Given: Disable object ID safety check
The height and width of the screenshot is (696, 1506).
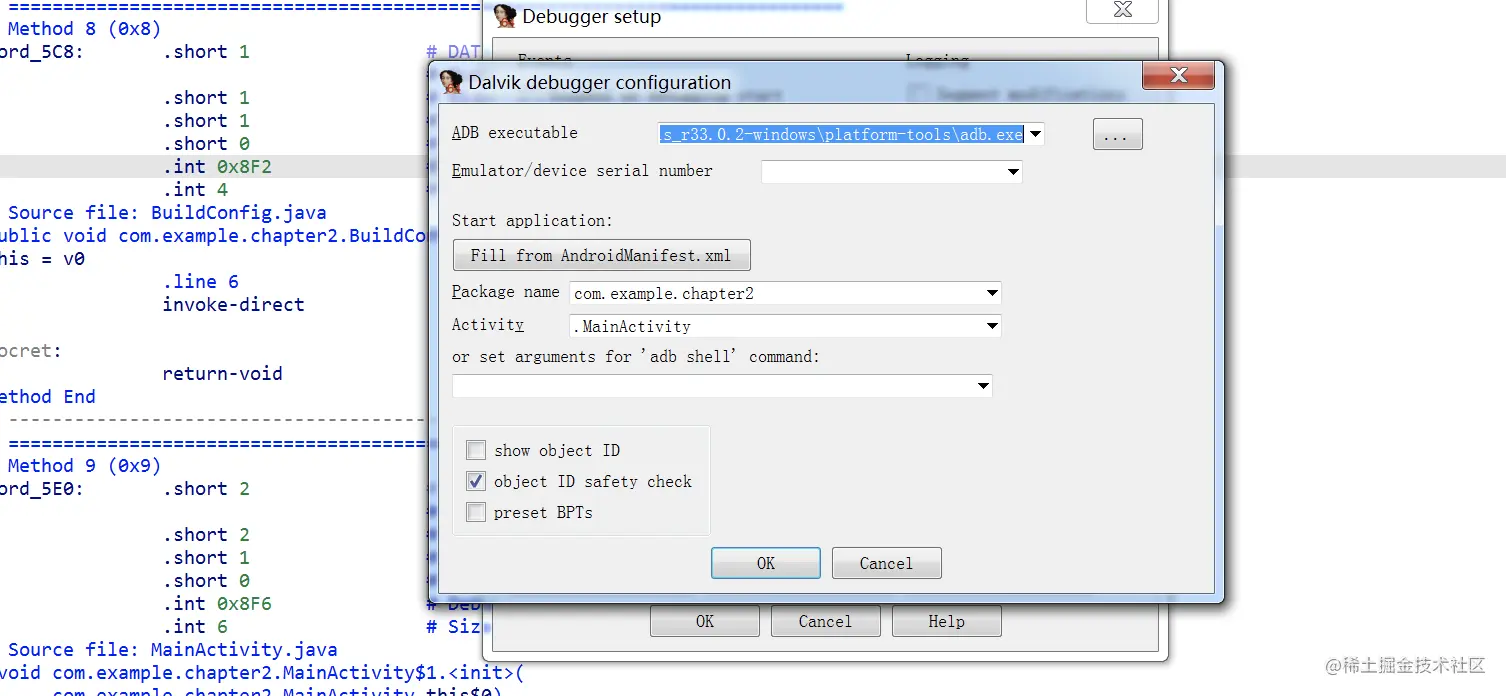Looking at the screenshot, I should (475, 481).
